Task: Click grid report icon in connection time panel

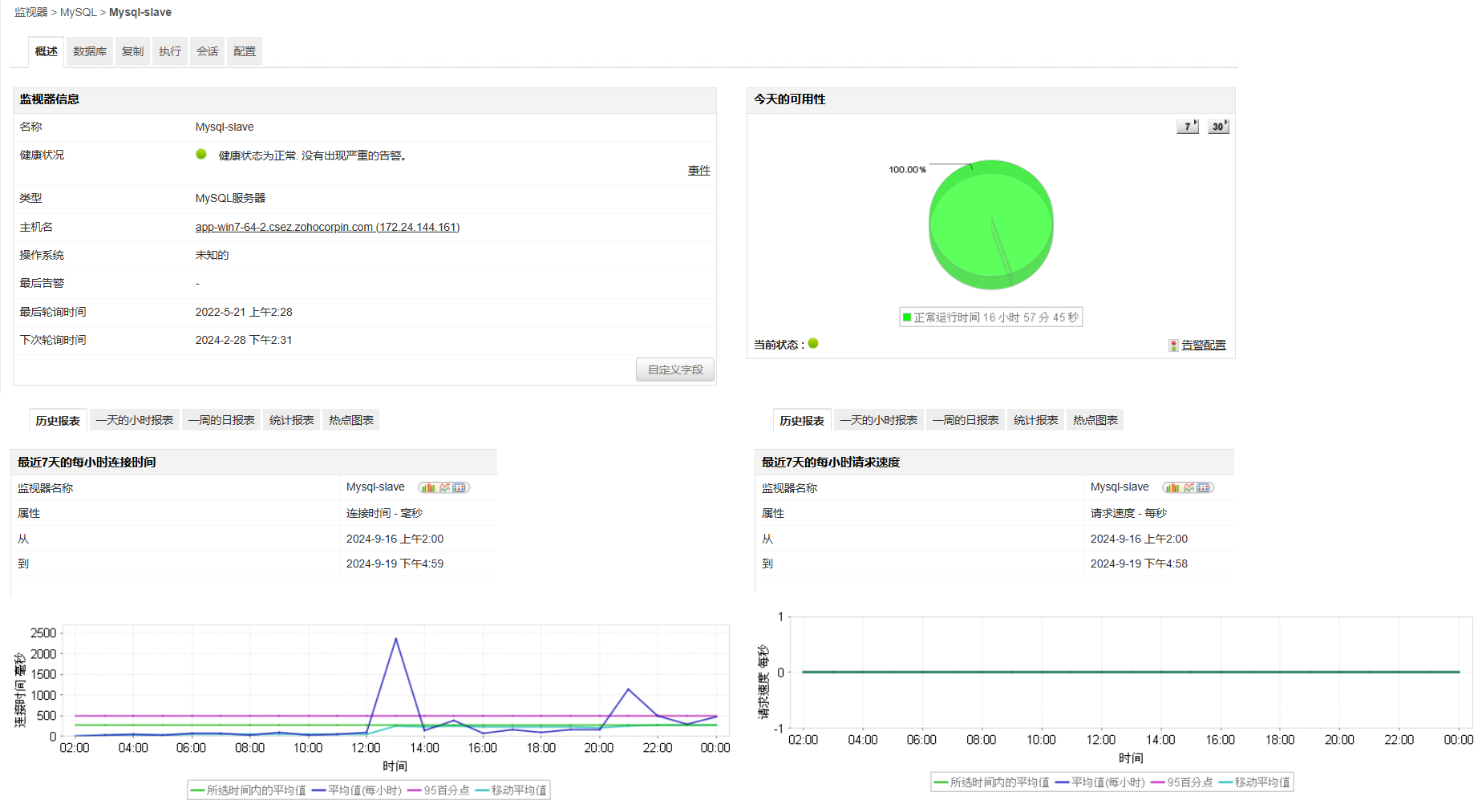Action: 460,487
